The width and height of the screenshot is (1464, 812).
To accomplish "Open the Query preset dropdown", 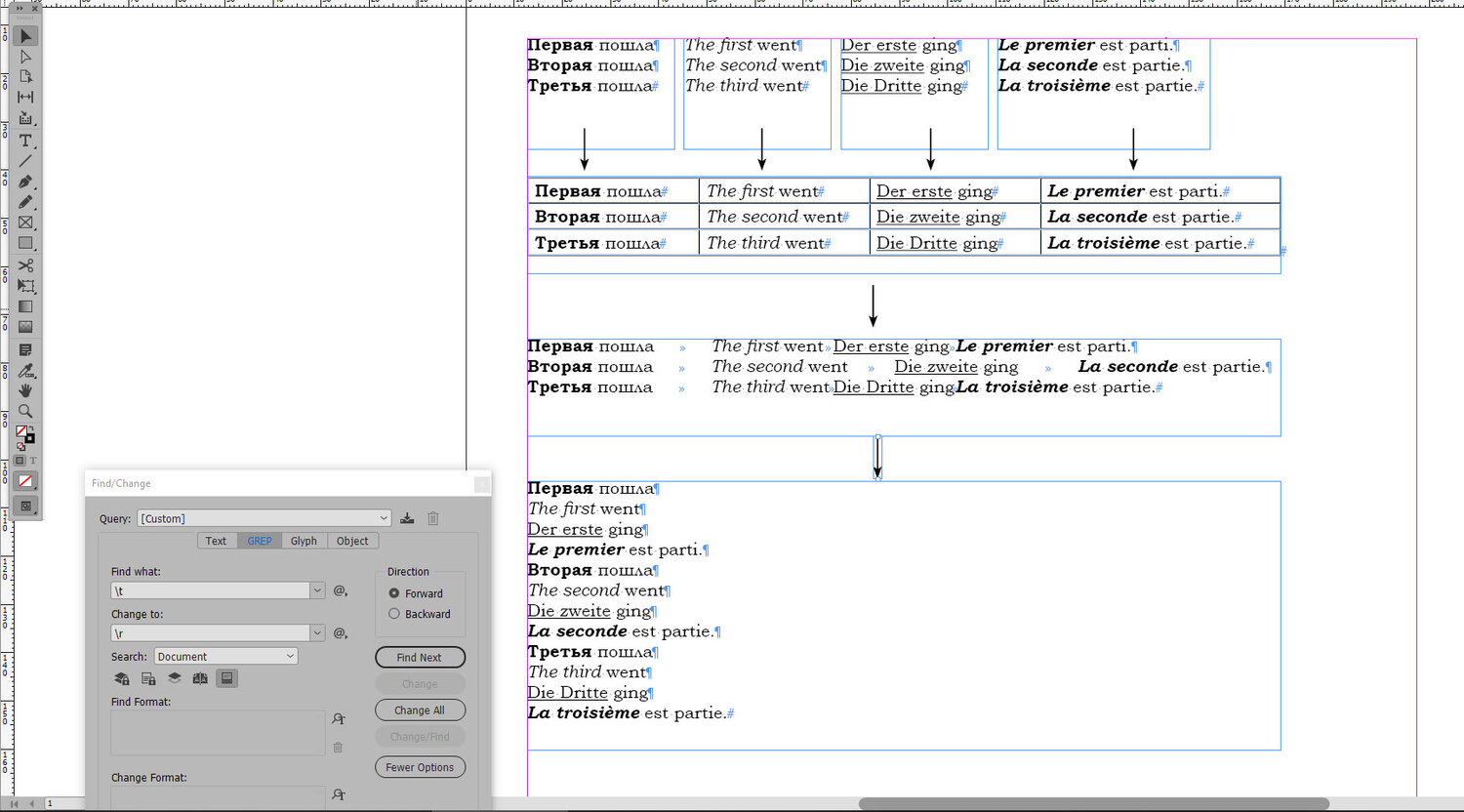I will tap(264, 518).
